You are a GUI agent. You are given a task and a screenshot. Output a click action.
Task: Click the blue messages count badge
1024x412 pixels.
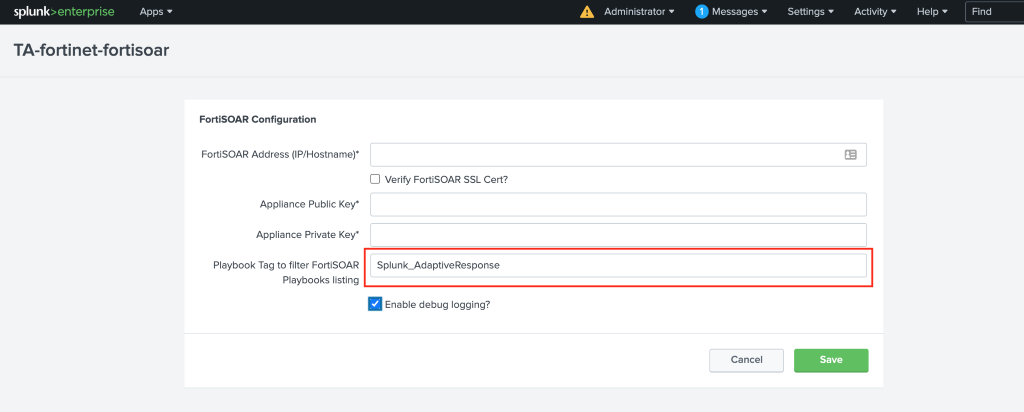(x=701, y=12)
